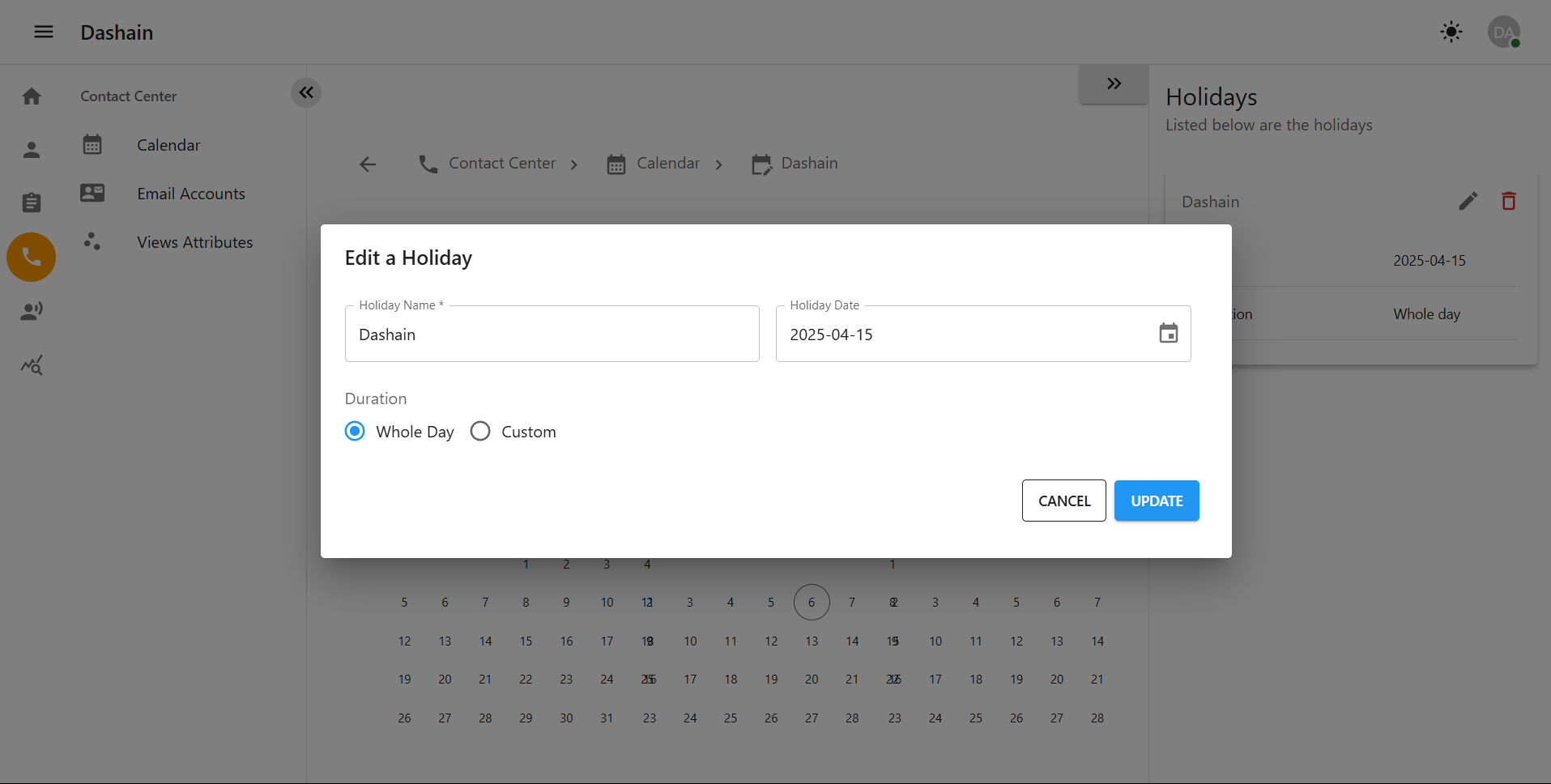Toggle the light/dark theme sun icon
The image size is (1551, 784).
click(1451, 32)
